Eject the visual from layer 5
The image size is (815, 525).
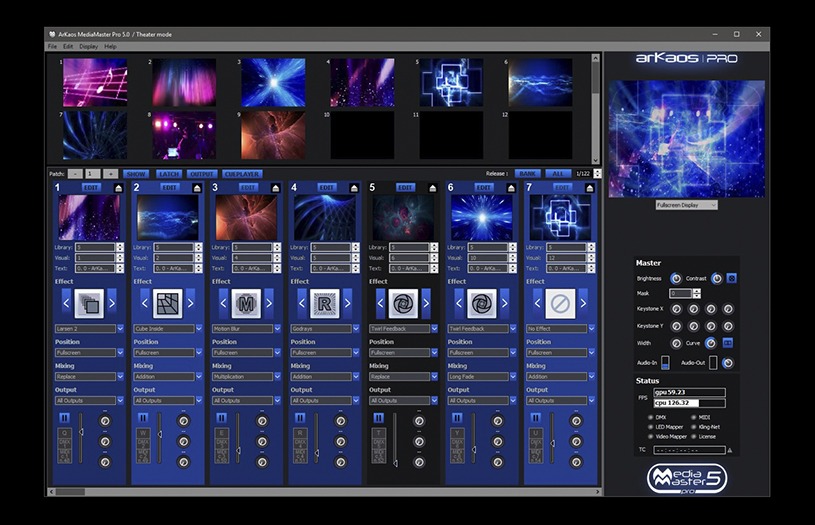(432, 188)
